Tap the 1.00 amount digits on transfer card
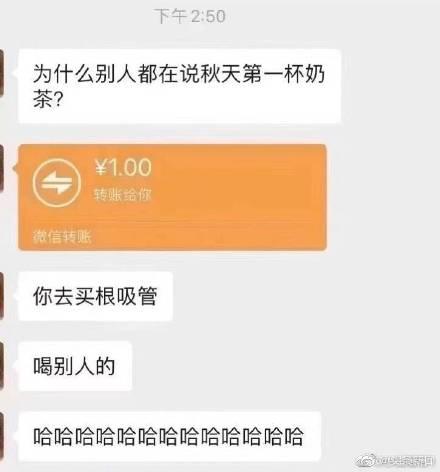Image resolution: width=440 pixels, height=472 pixels. coord(130,167)
